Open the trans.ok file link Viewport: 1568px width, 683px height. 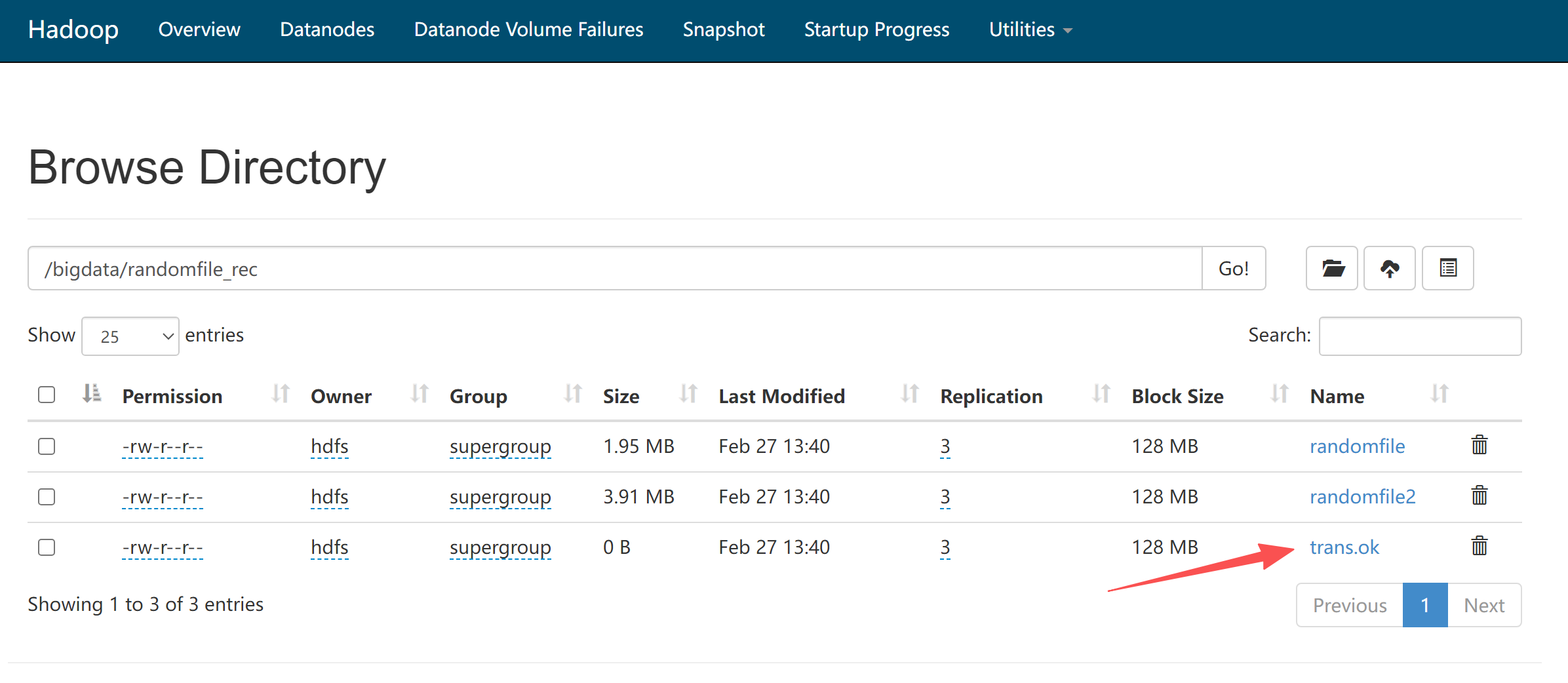coord(1344,547)
